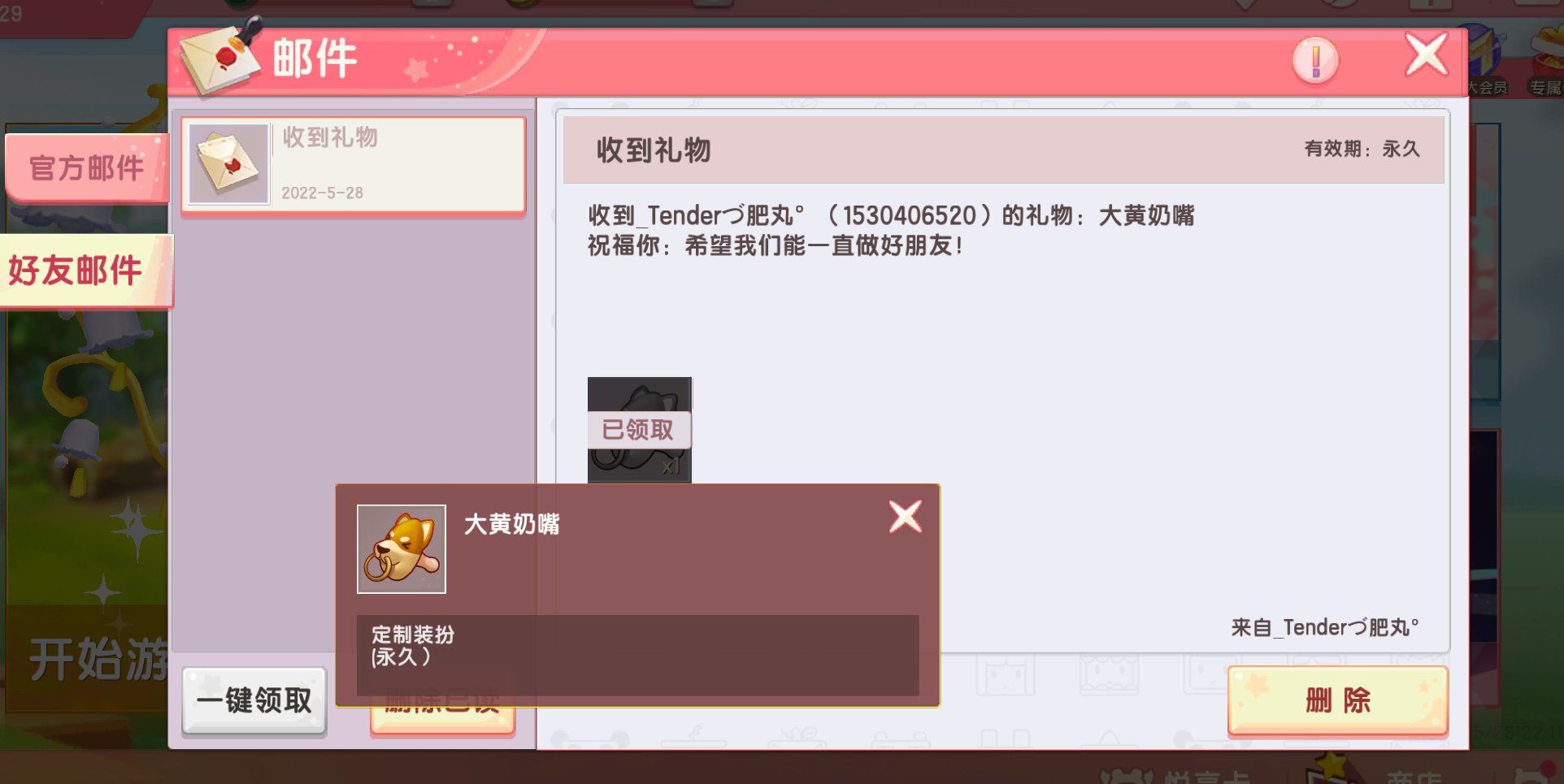
Task: Click the 专属 gift icon at top right
Action: tap(1546, 61)
